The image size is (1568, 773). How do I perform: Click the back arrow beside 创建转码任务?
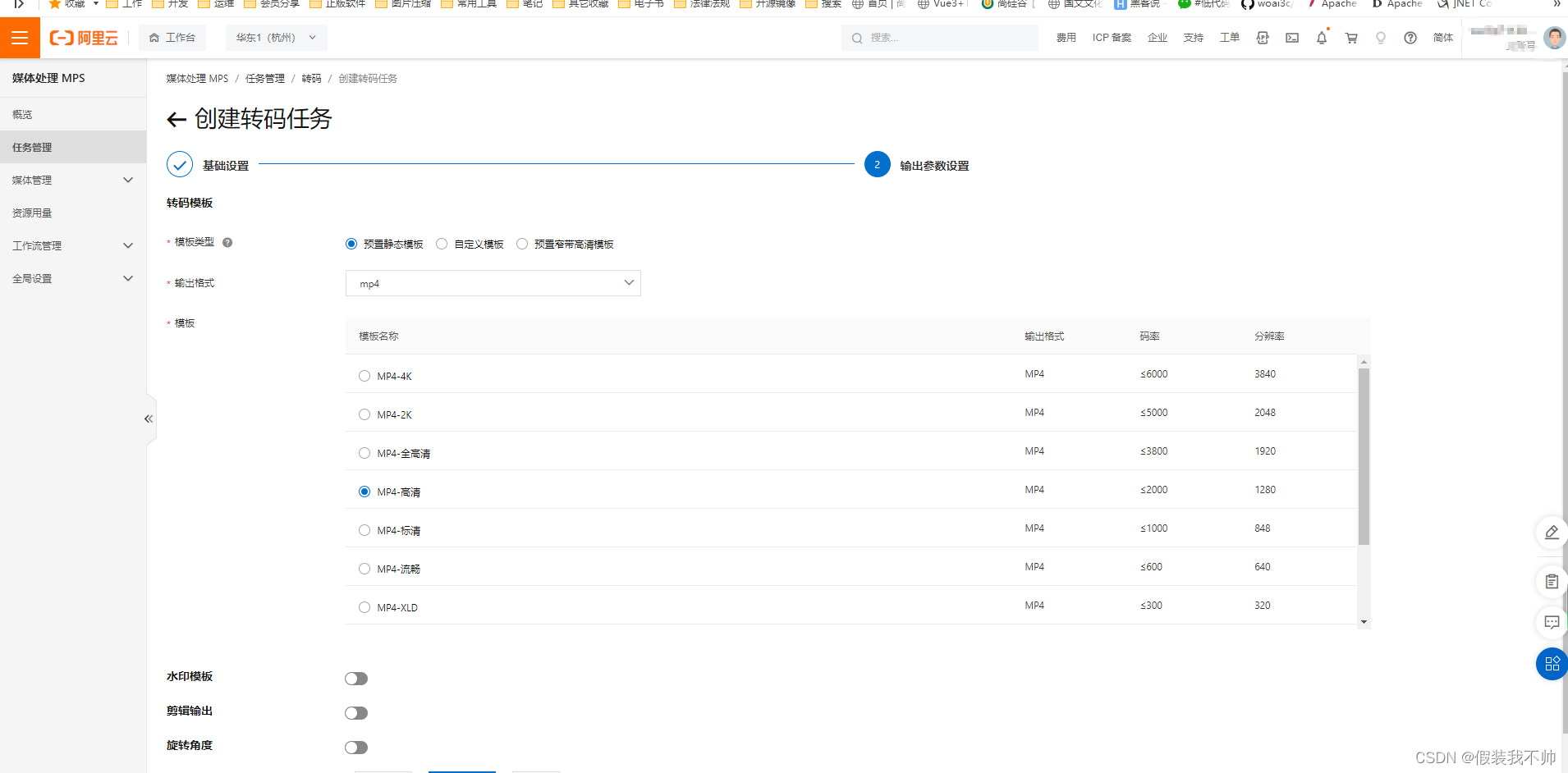tap(176, 119)
